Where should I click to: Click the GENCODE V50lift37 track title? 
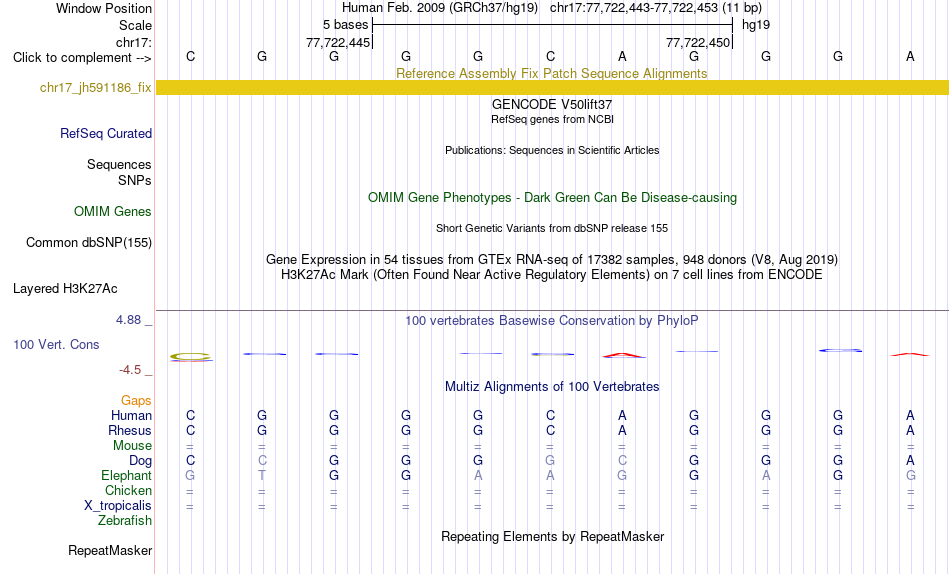pos(552,104)
